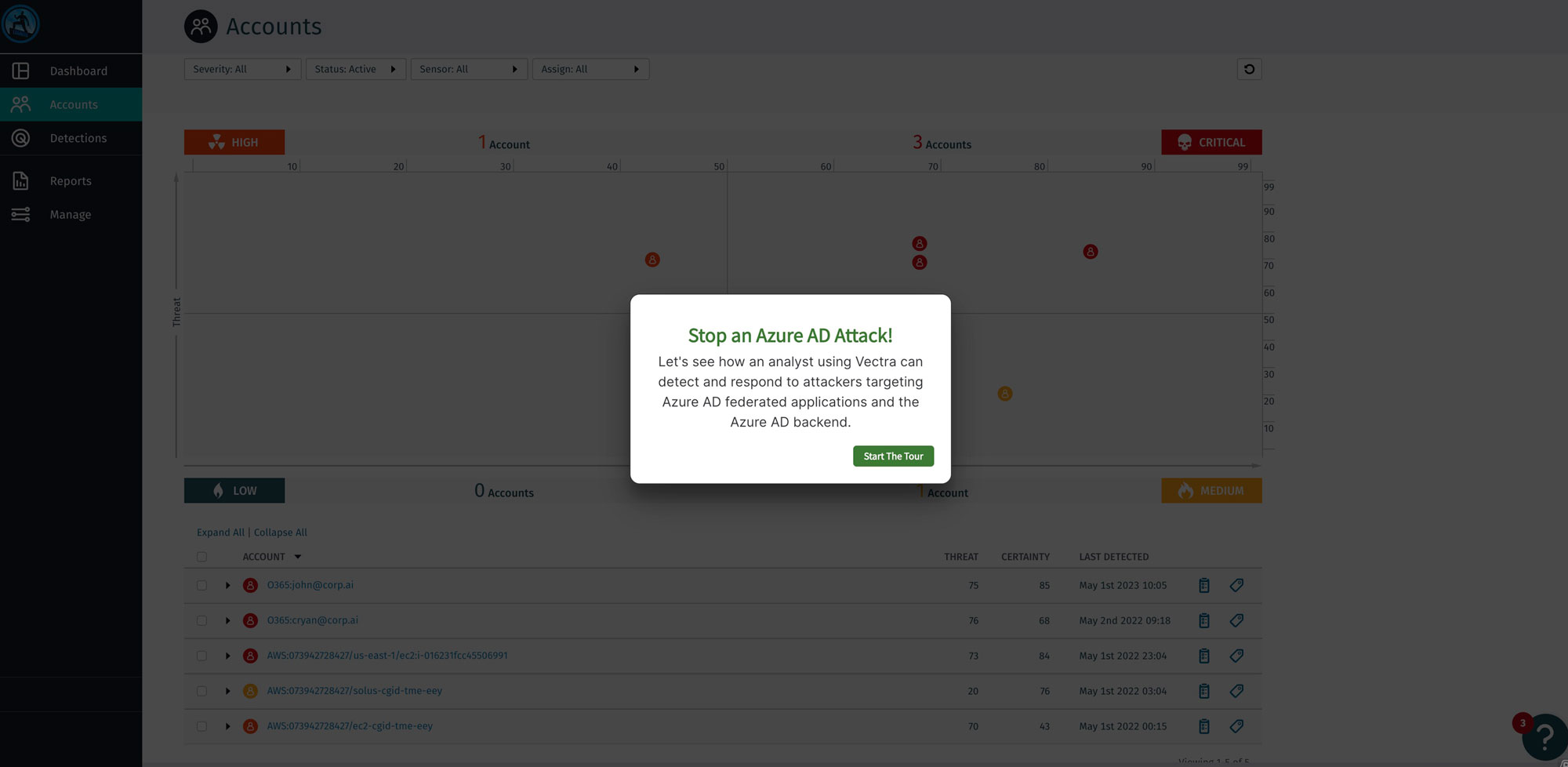Expand the solus-cgid-tme-eey account row
Image resolution: width=1568 pixels, height=767 pixels.
[228, 692]
